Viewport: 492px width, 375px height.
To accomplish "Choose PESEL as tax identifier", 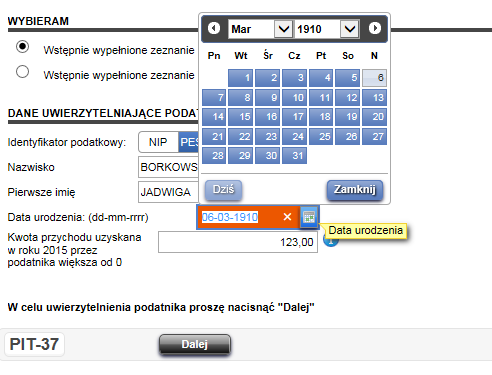I will click(189, 142).
